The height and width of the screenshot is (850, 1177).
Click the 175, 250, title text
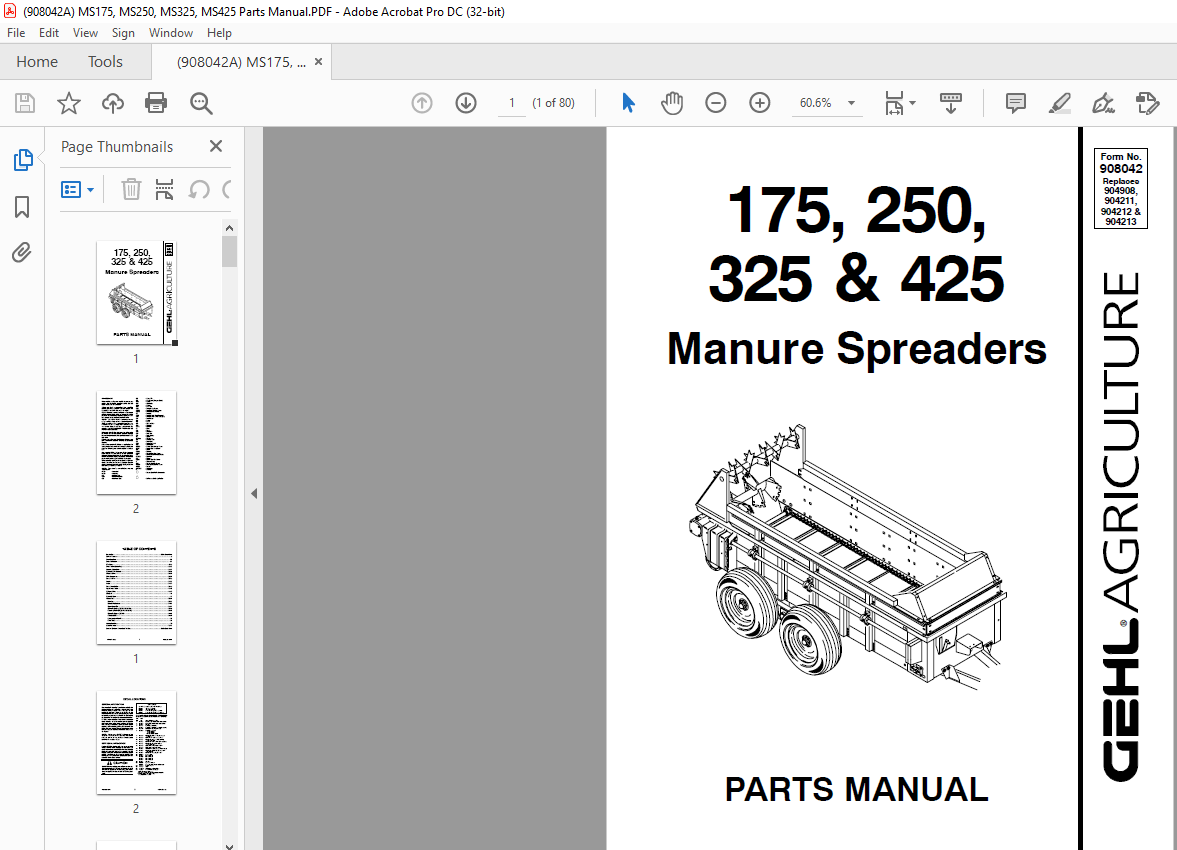point(856,210)
